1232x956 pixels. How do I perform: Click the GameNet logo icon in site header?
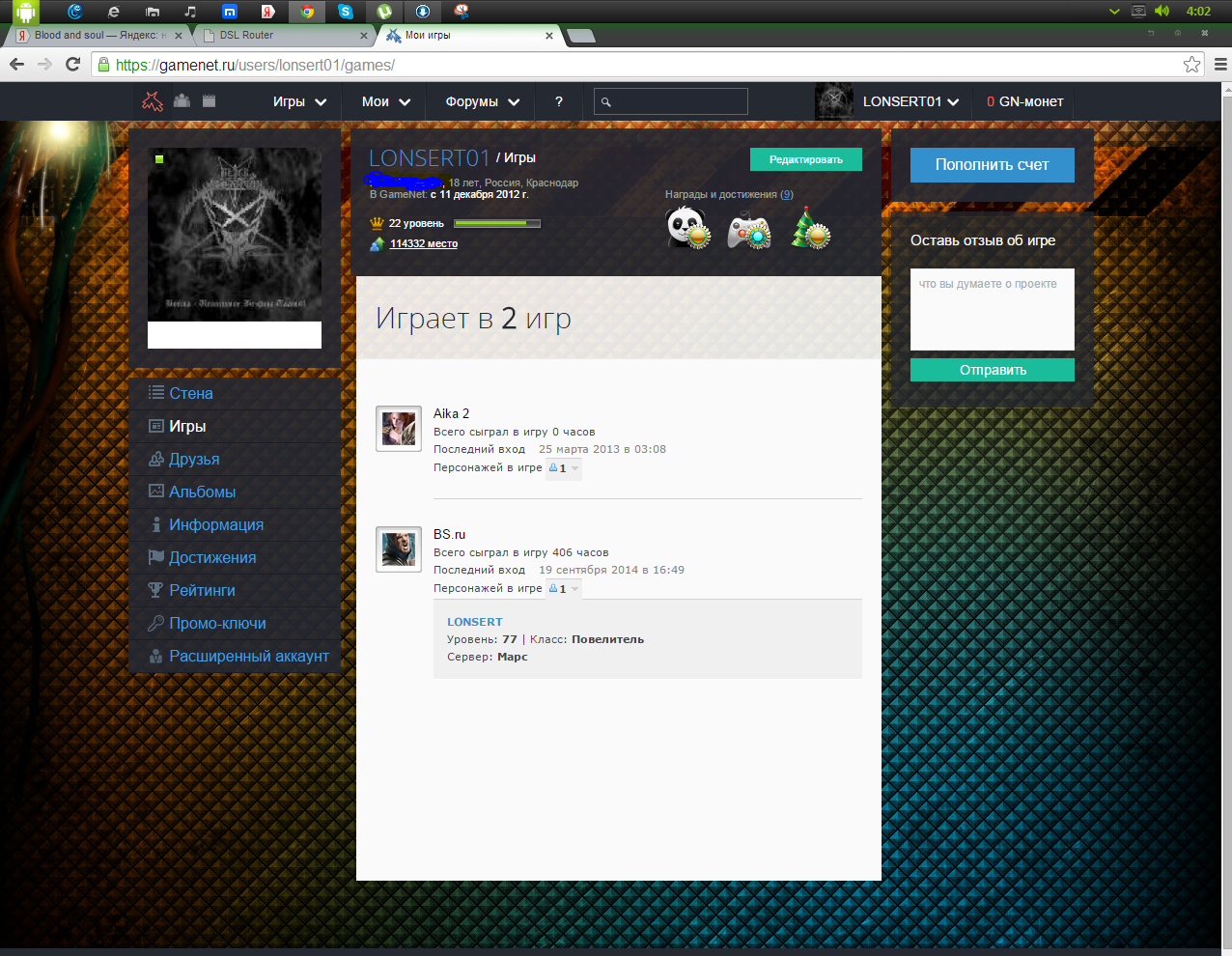click(153, 100)
